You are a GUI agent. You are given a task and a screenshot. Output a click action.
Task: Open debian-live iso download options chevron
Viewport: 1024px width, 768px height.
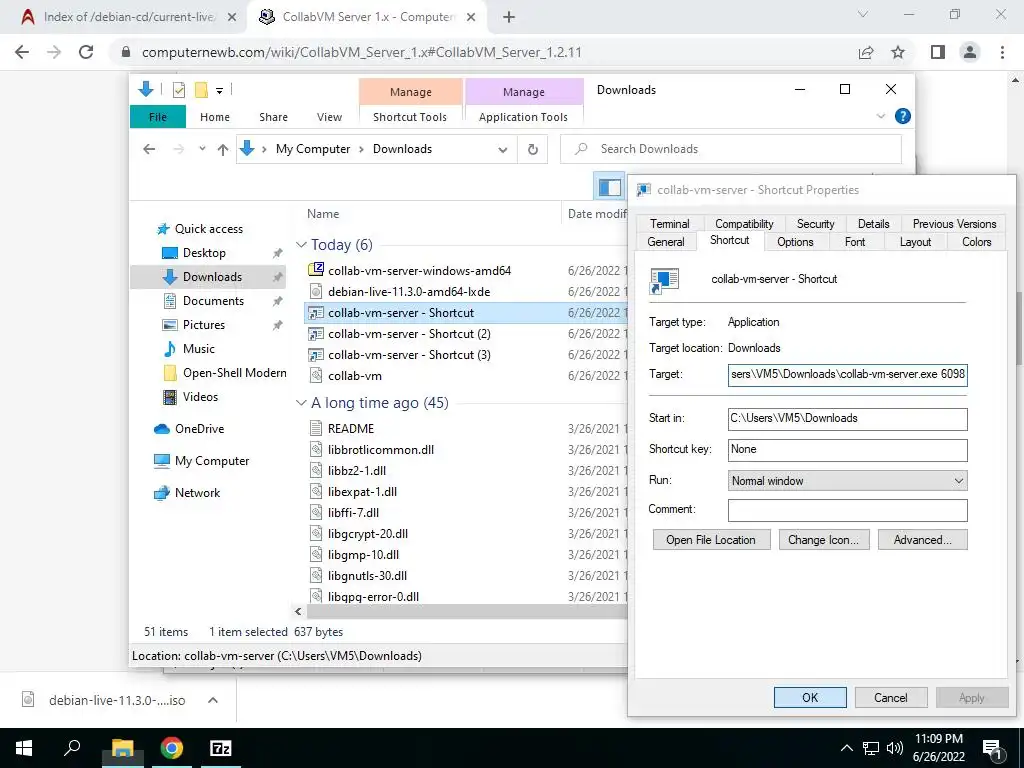(212, 700)
